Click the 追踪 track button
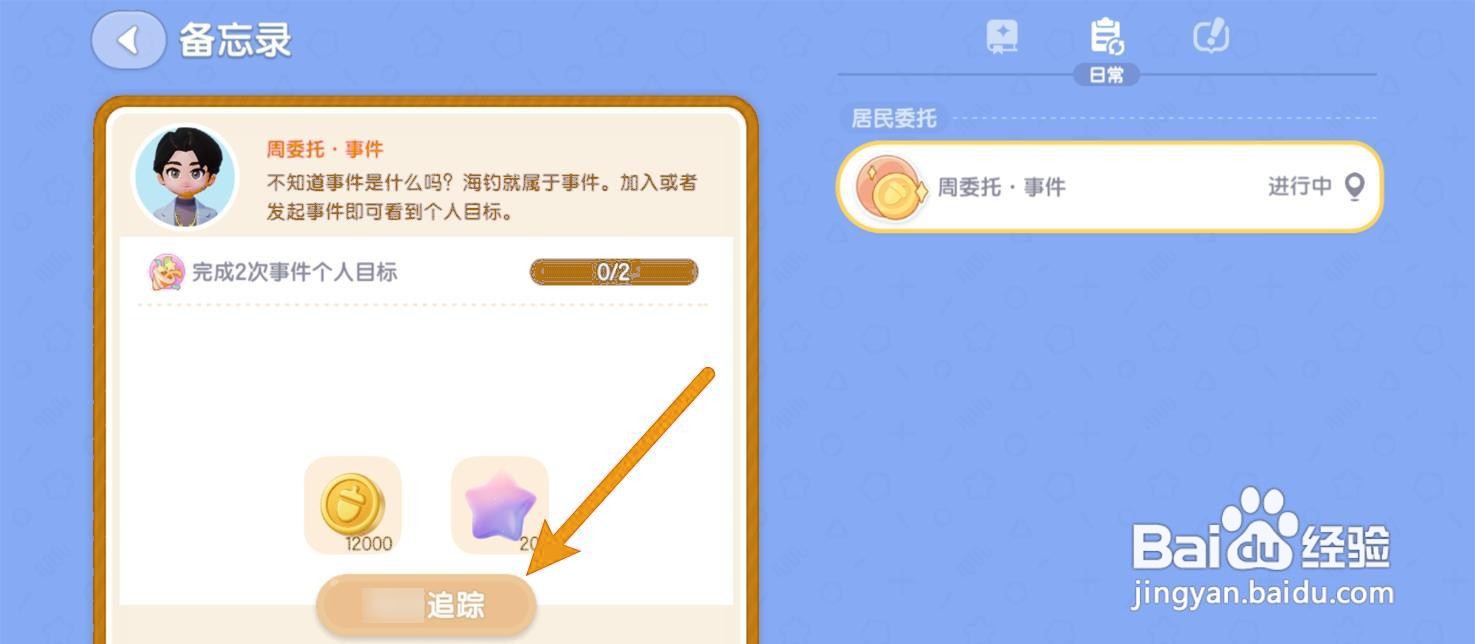This screenshot has width=1475, height=644. point(427,605)
